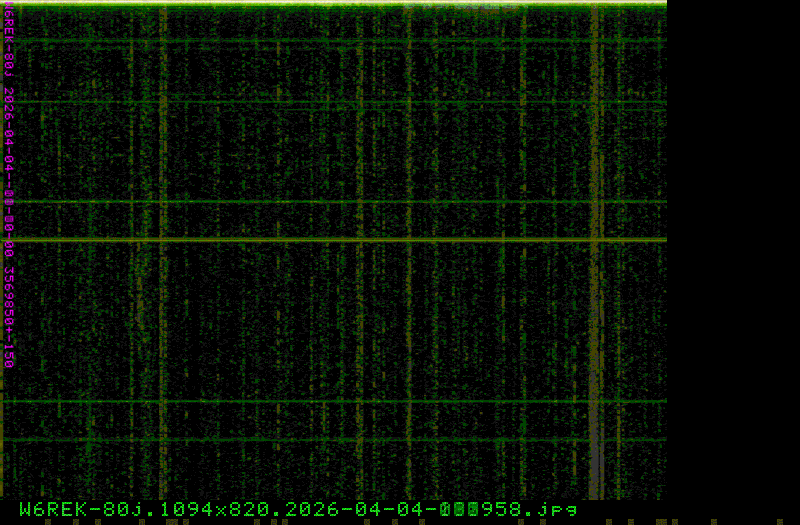This screenshot has width=800, height=525.
Task: Click the dotted marker row below the filename
Action: 400,521
